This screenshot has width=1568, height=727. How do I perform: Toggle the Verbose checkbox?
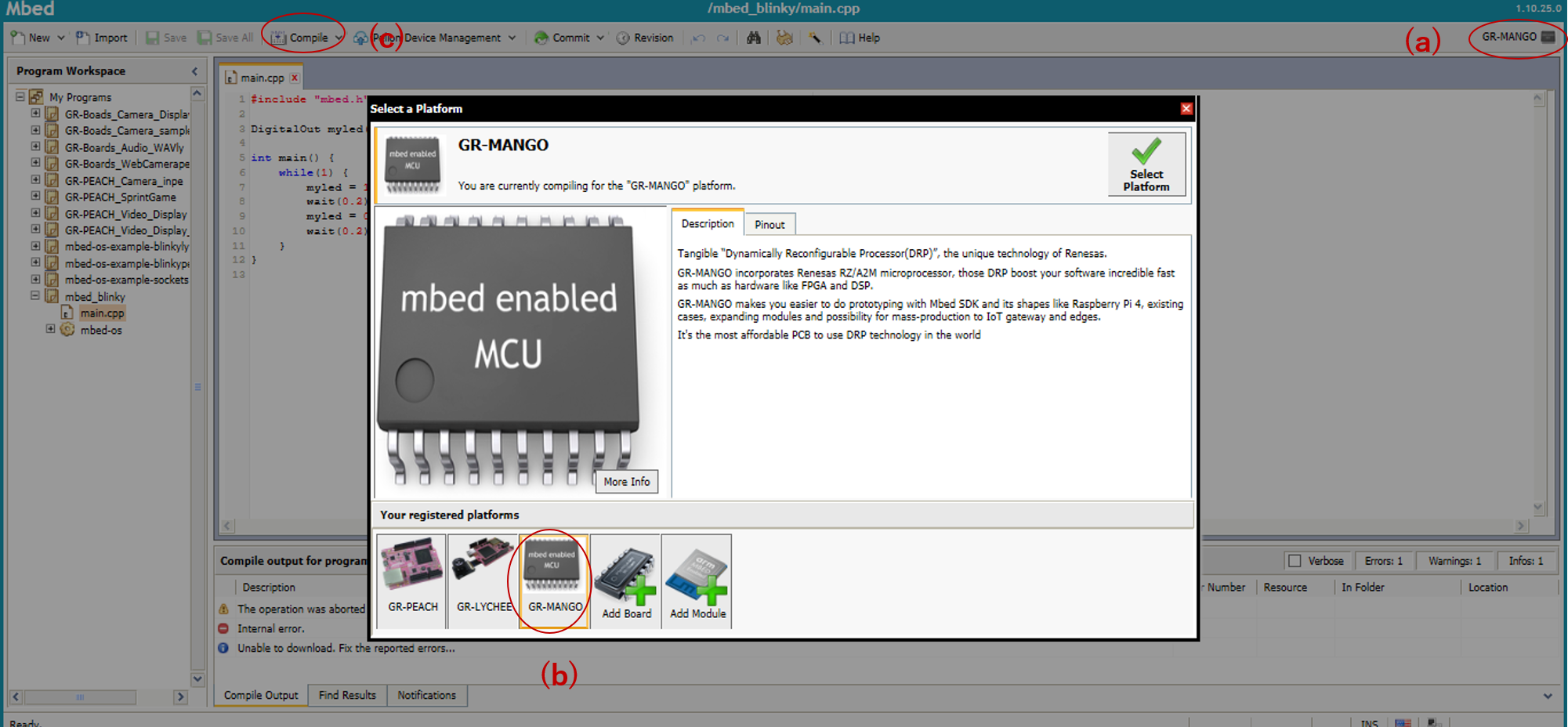pyautogui.click(x=1295, y=561)
